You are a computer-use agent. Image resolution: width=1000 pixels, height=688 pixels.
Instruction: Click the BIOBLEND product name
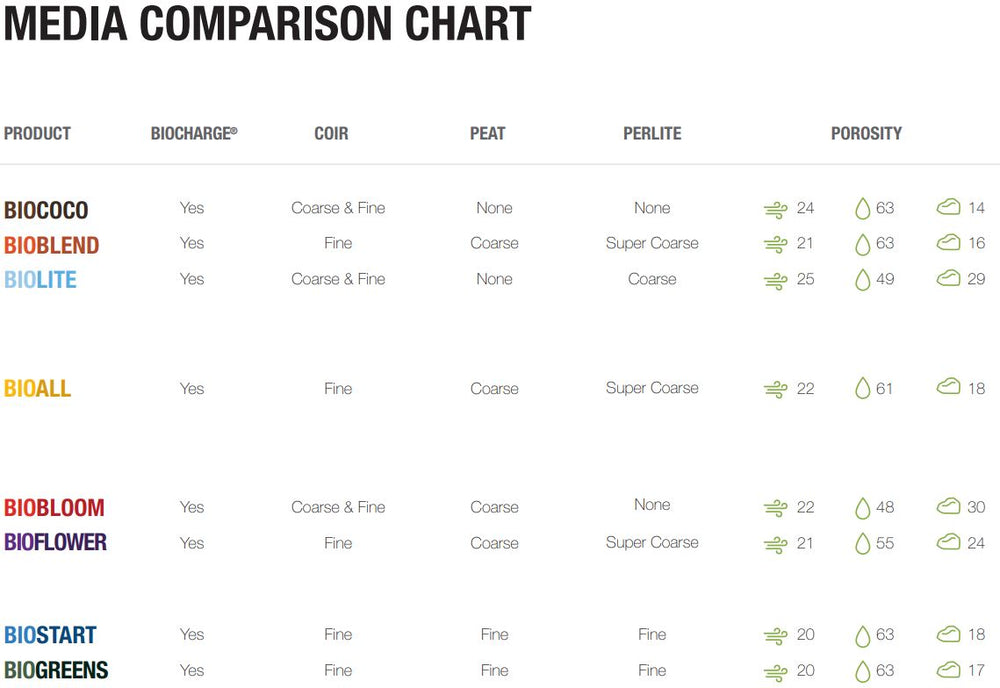[x=51, y=245]
